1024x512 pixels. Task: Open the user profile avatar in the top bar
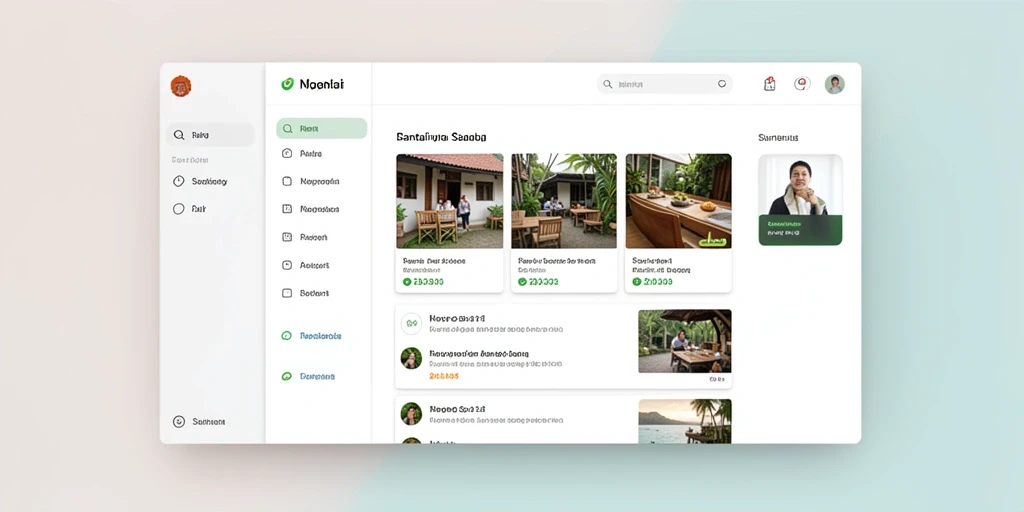click(834, 84)
